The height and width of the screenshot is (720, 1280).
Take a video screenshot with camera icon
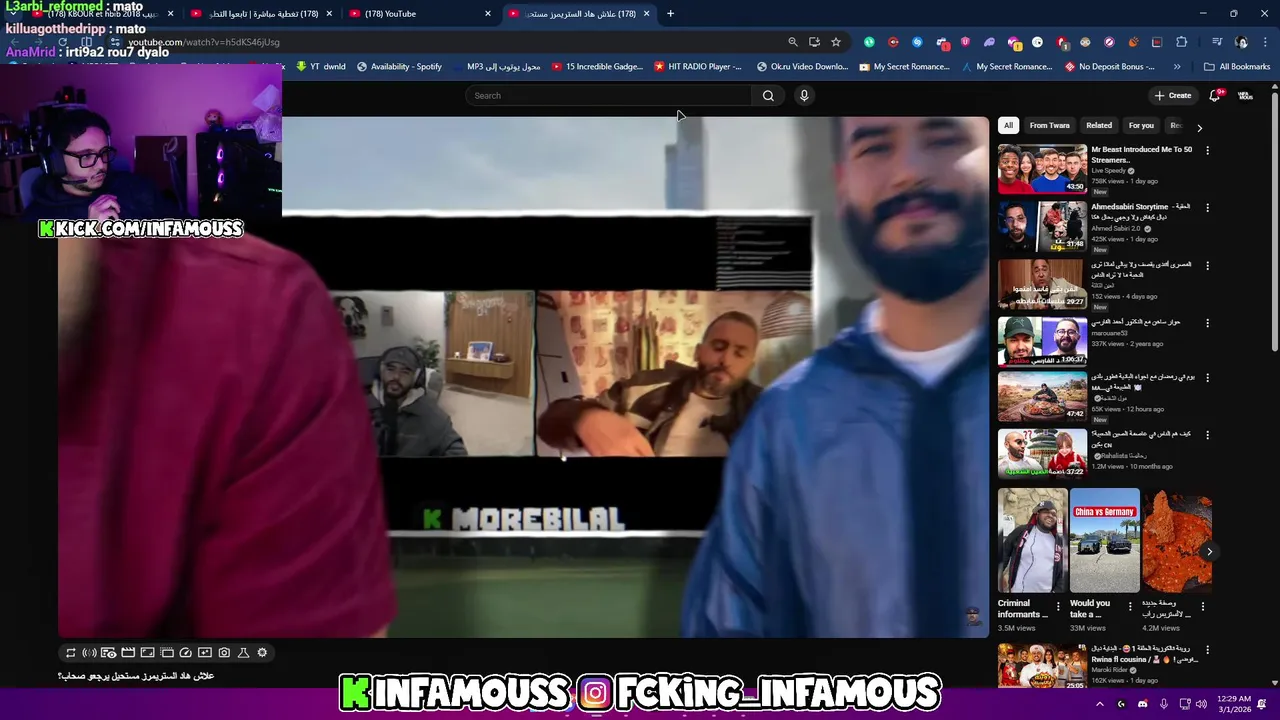(224, 653)
